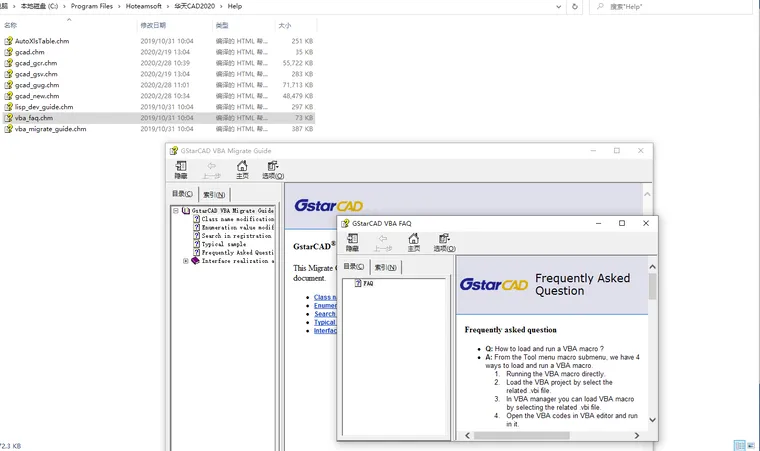Image resolution: width=760 pixels, height=451 pixels.
Task: Click Hoteamsoft breadcrumb in address bar
Action: (x=143, y=6)
